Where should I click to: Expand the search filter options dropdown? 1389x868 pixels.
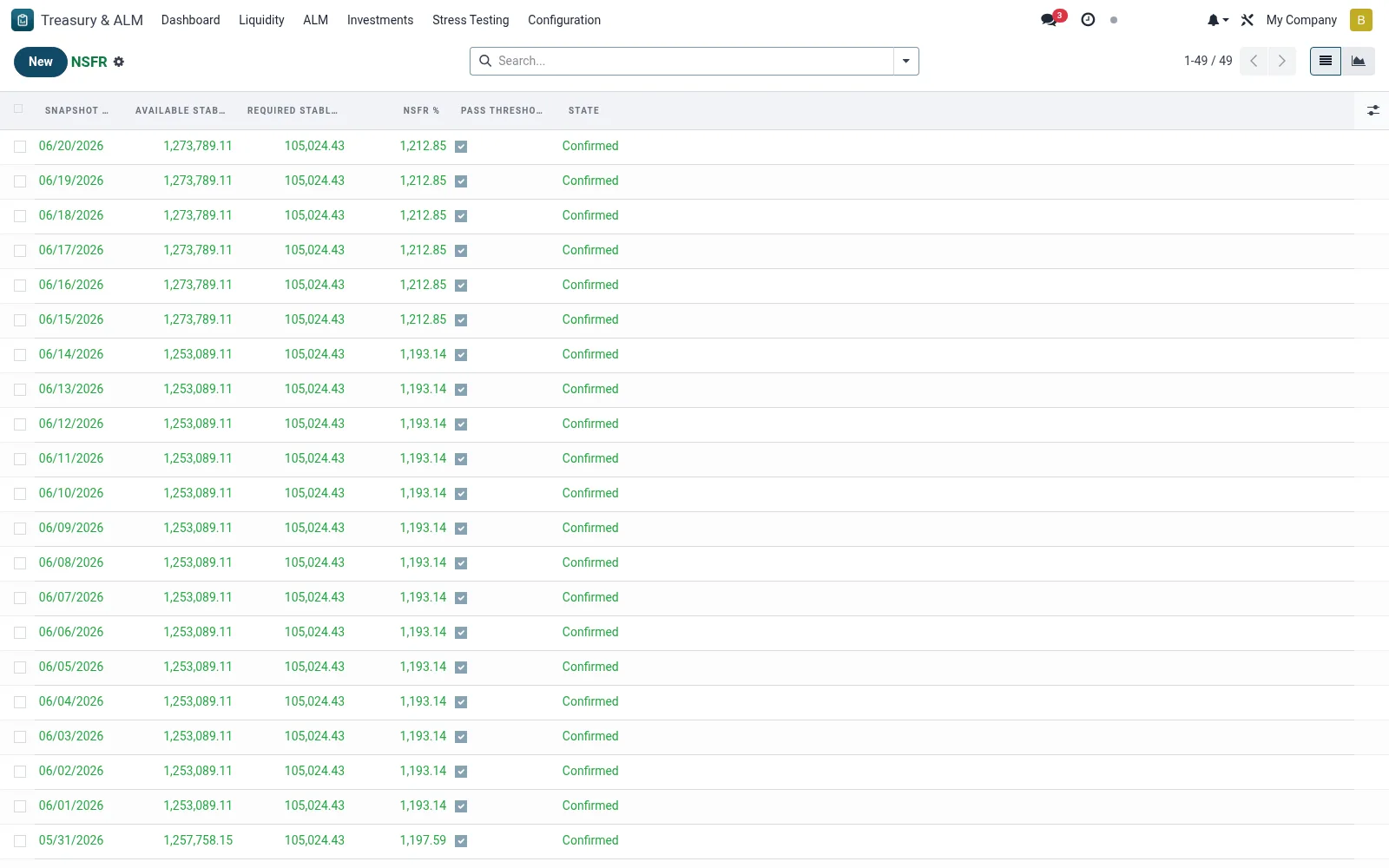pos(906,61)
